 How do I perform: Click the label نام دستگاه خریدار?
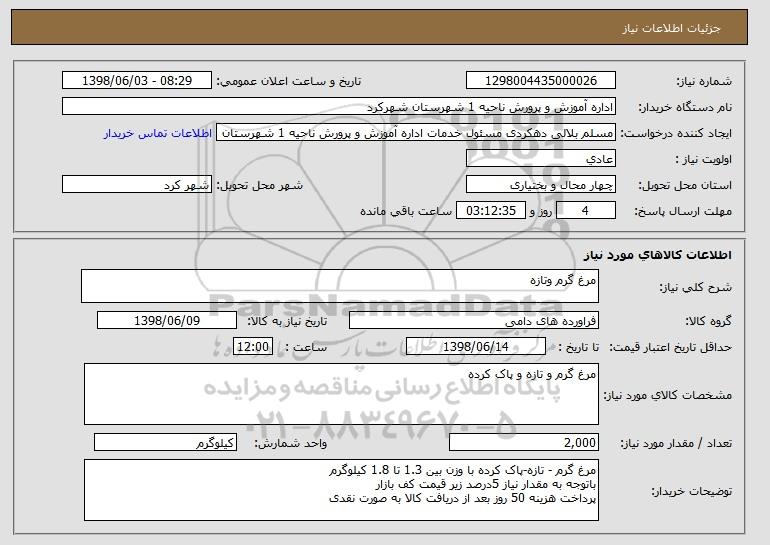pos(685,108)
